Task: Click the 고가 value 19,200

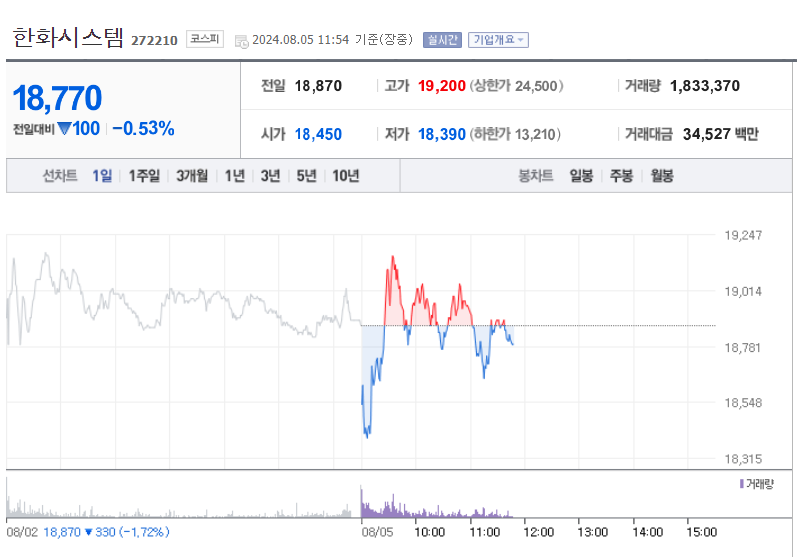Action: [442, 86]
